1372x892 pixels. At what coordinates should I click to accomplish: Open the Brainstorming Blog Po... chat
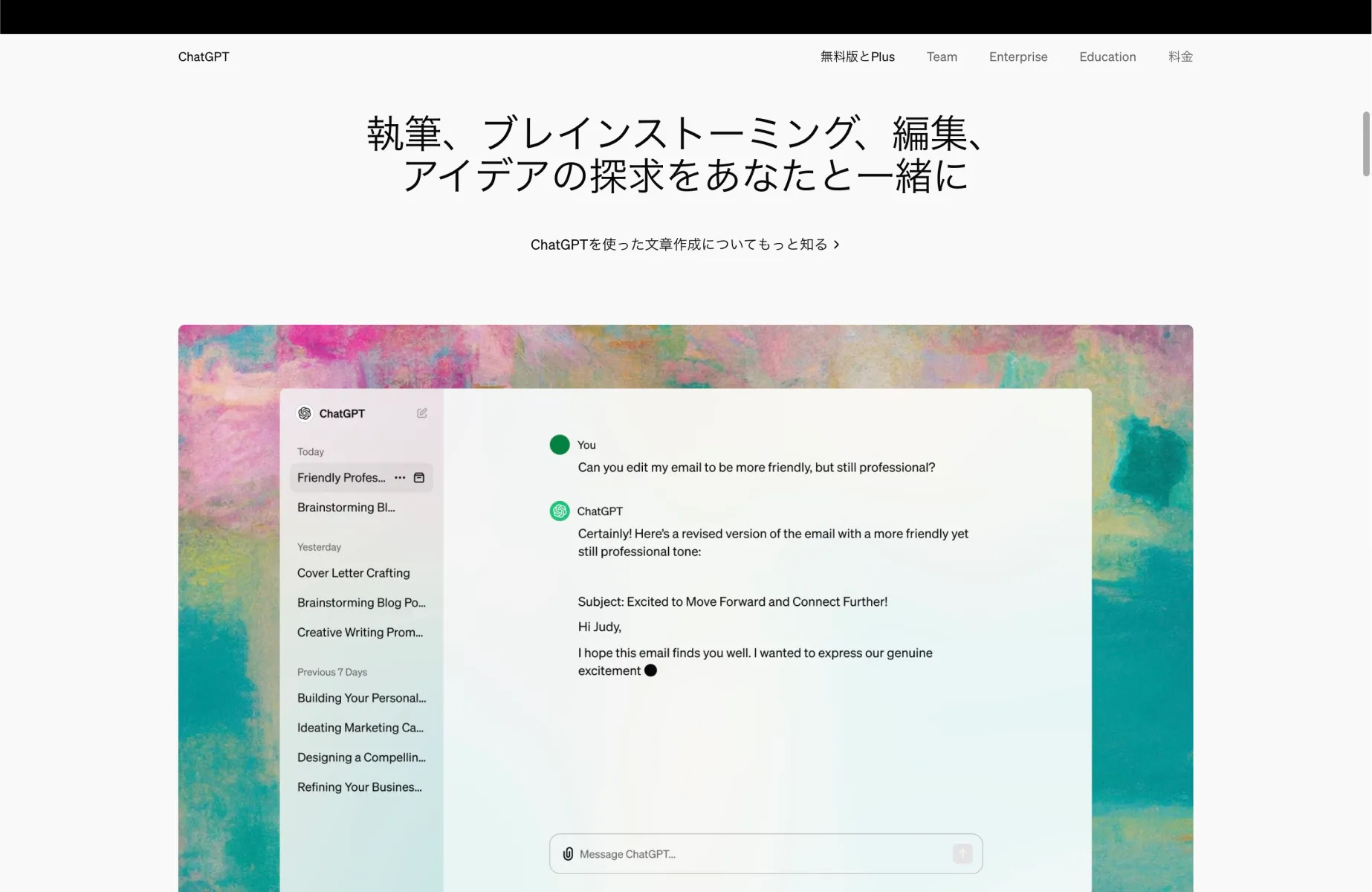coord(361,603)
